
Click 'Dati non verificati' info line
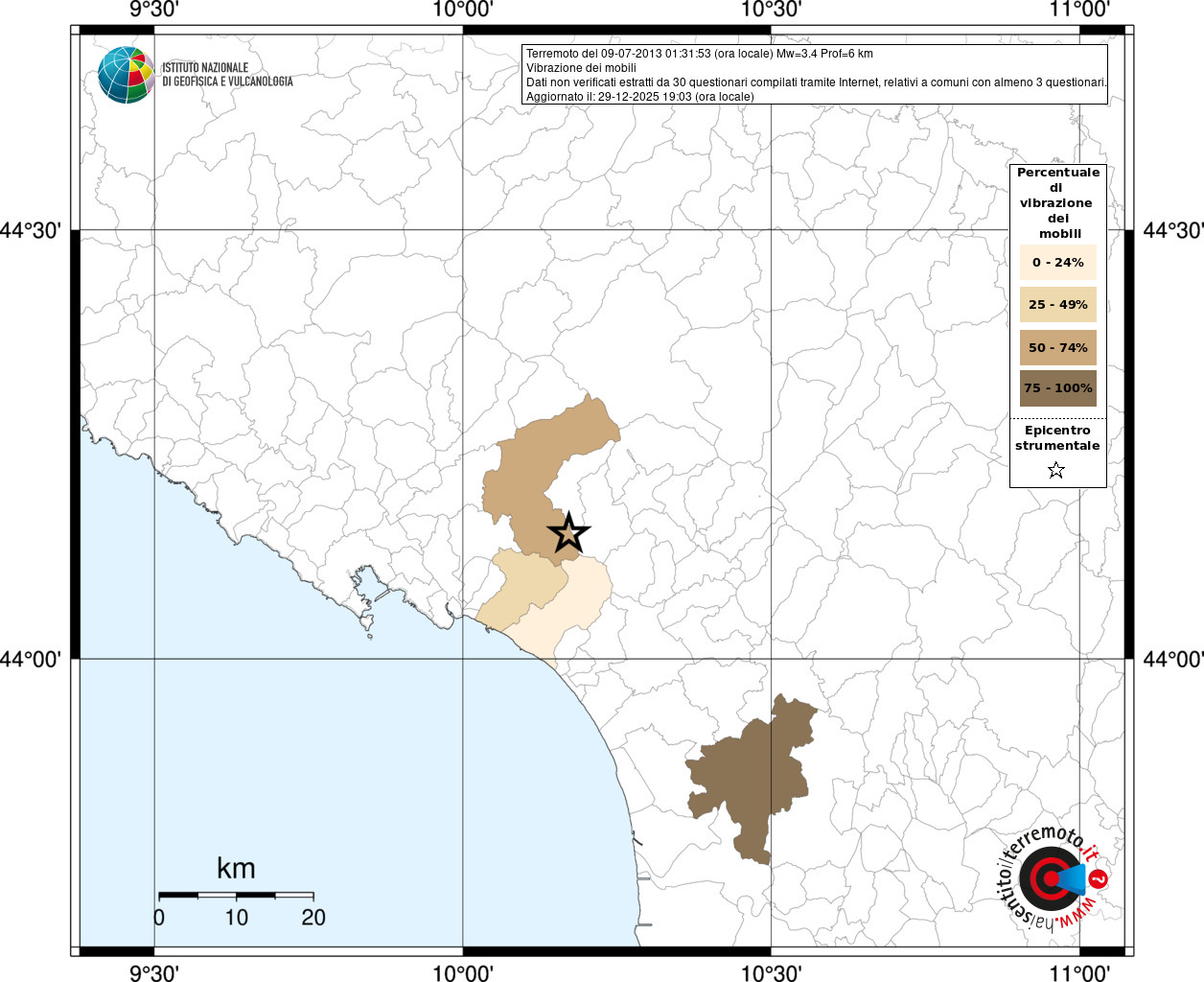(x=817, y=82)
